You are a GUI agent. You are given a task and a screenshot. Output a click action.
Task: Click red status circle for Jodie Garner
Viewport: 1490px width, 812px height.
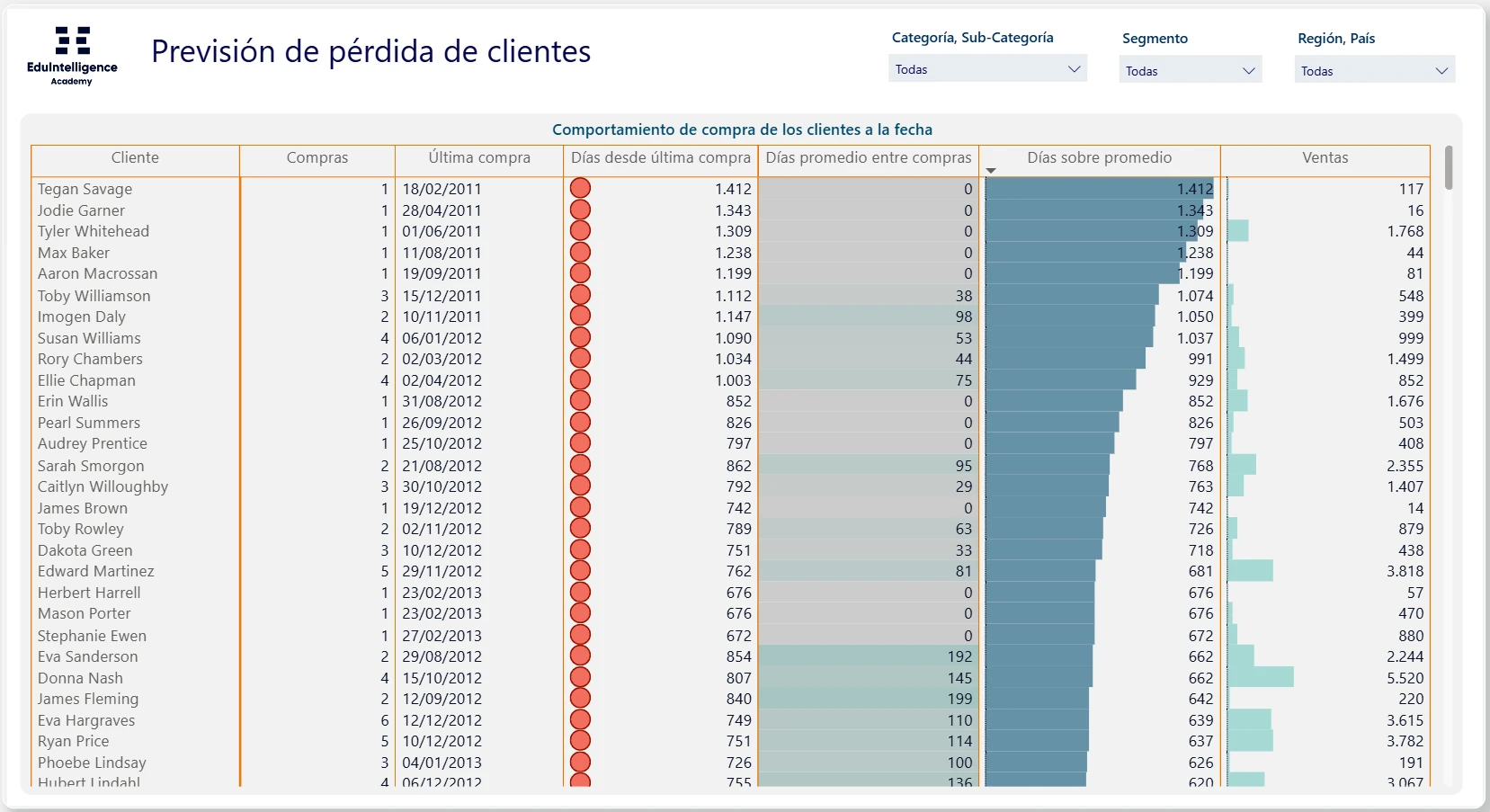point(581,210)
